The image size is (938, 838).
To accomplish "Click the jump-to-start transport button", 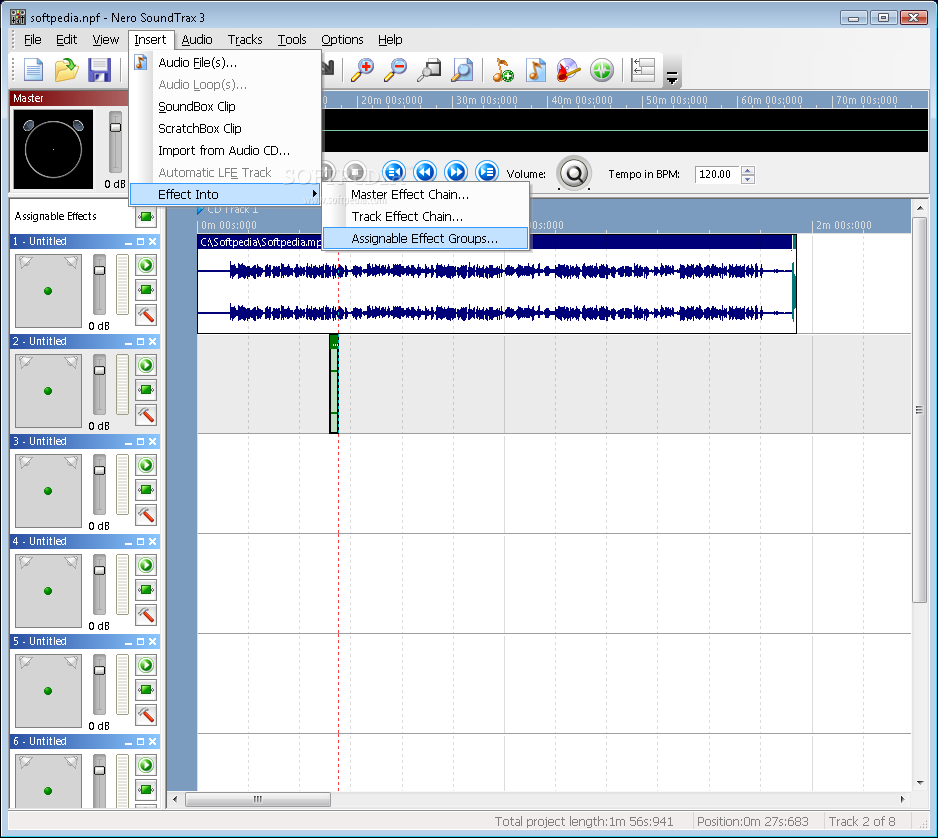I will pos(394,173).
